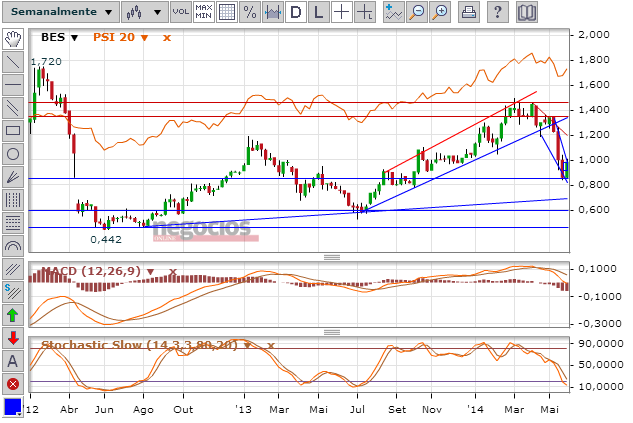Remove the PSI 20 comparison
Viewport: 633px width, 423px height.
[167, 38]
